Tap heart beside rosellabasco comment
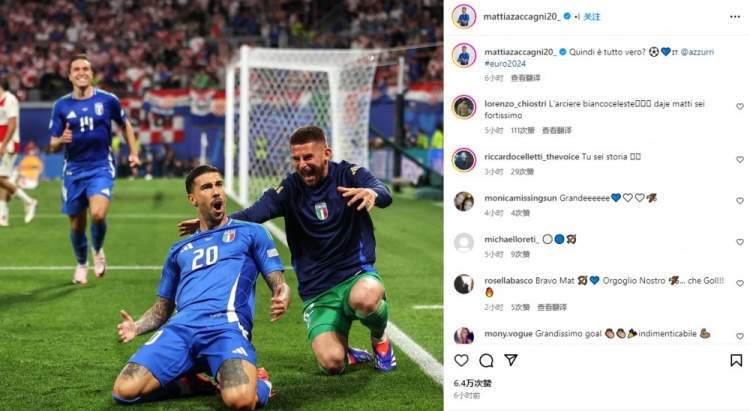The width and height of the screenshot is (750, 411). (739, 283)
